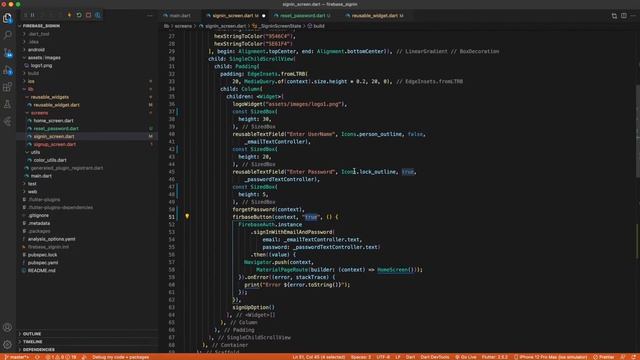Open analysis_options.yaml file
Viewport: 640px width, 360px height.
51,239
